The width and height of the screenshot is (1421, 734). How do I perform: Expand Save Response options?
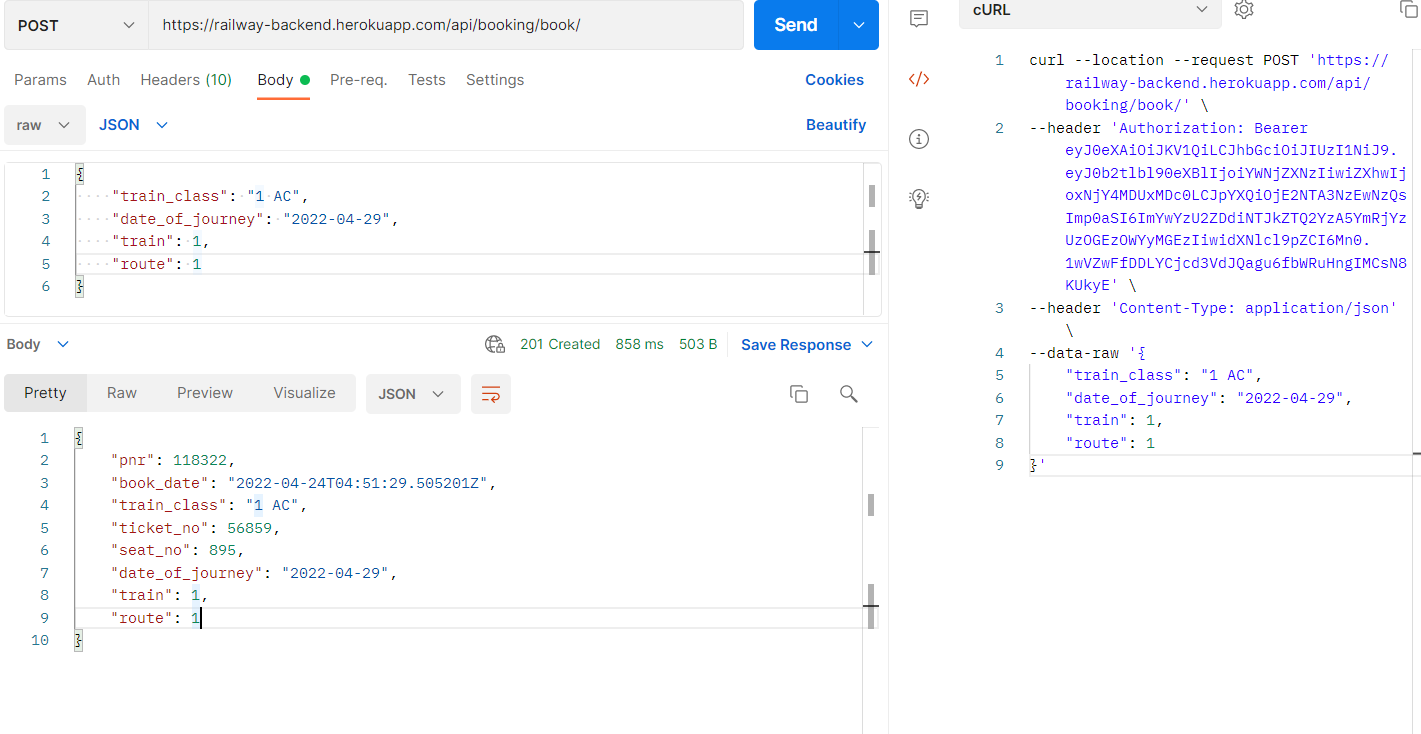pyautogui.click(x=867, y=344)
